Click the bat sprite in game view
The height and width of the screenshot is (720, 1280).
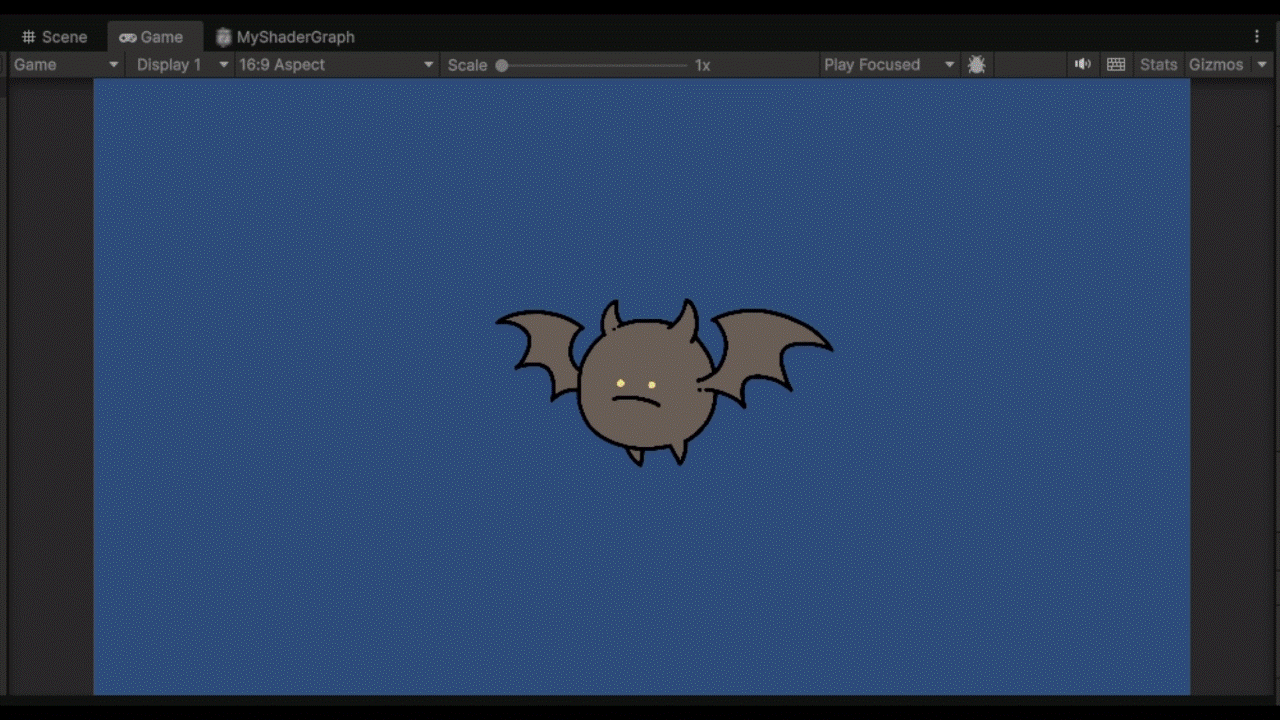pos(648,385)
